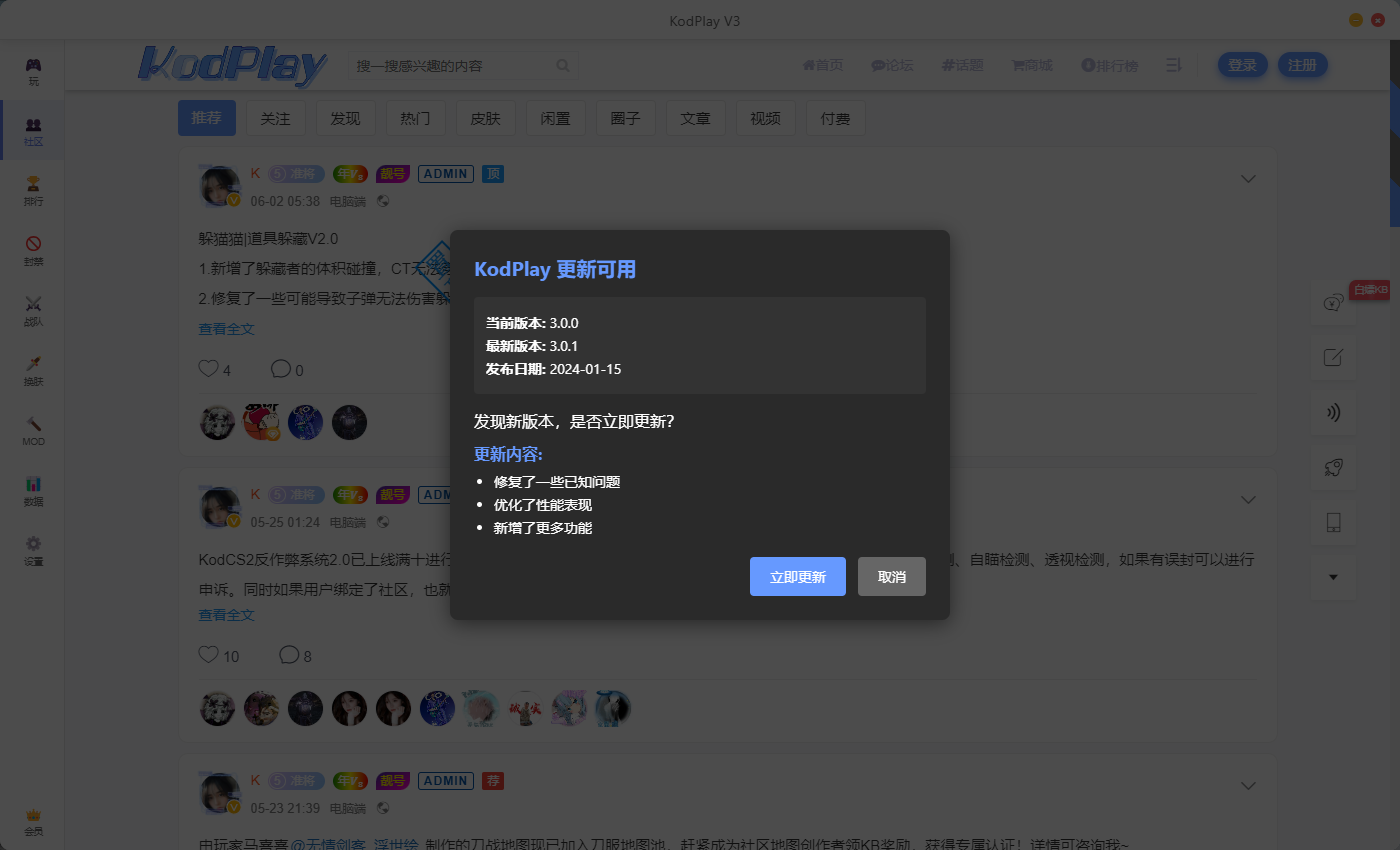Click the 发布日期: 2024-01-15 text
1400x850 pixels.
(x=554, y=369)
